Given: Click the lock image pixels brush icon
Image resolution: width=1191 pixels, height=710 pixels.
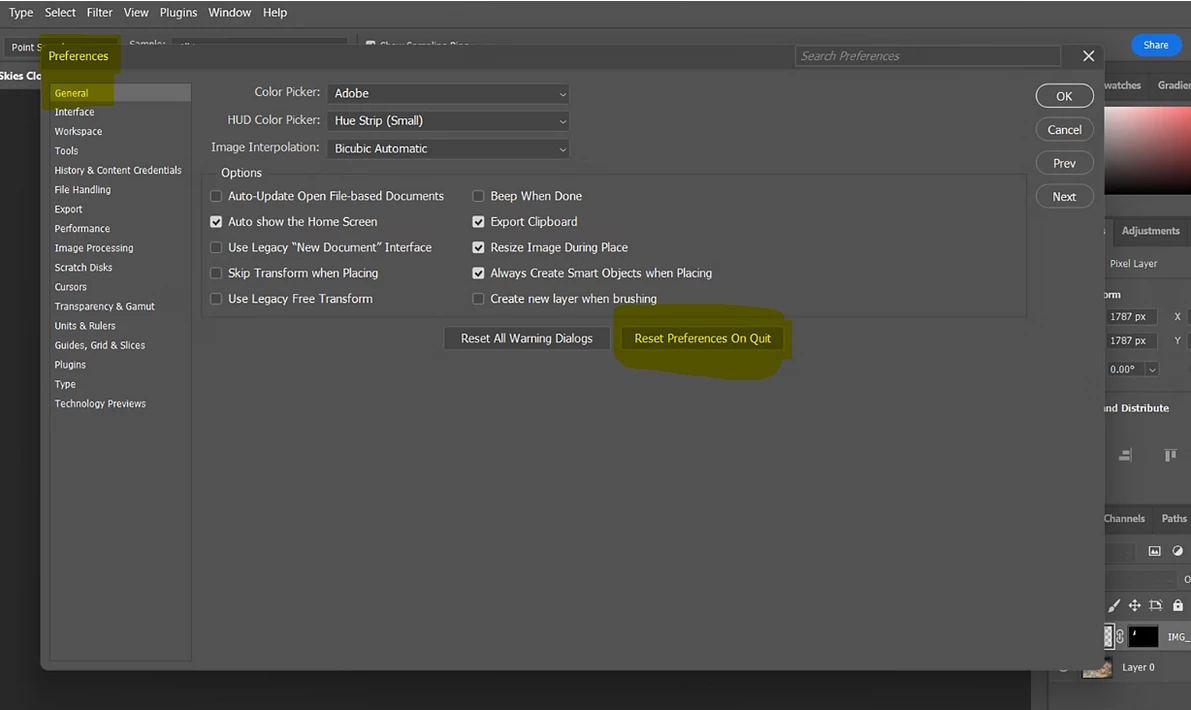Looking at the screenshot, I should pos(1114,606).
